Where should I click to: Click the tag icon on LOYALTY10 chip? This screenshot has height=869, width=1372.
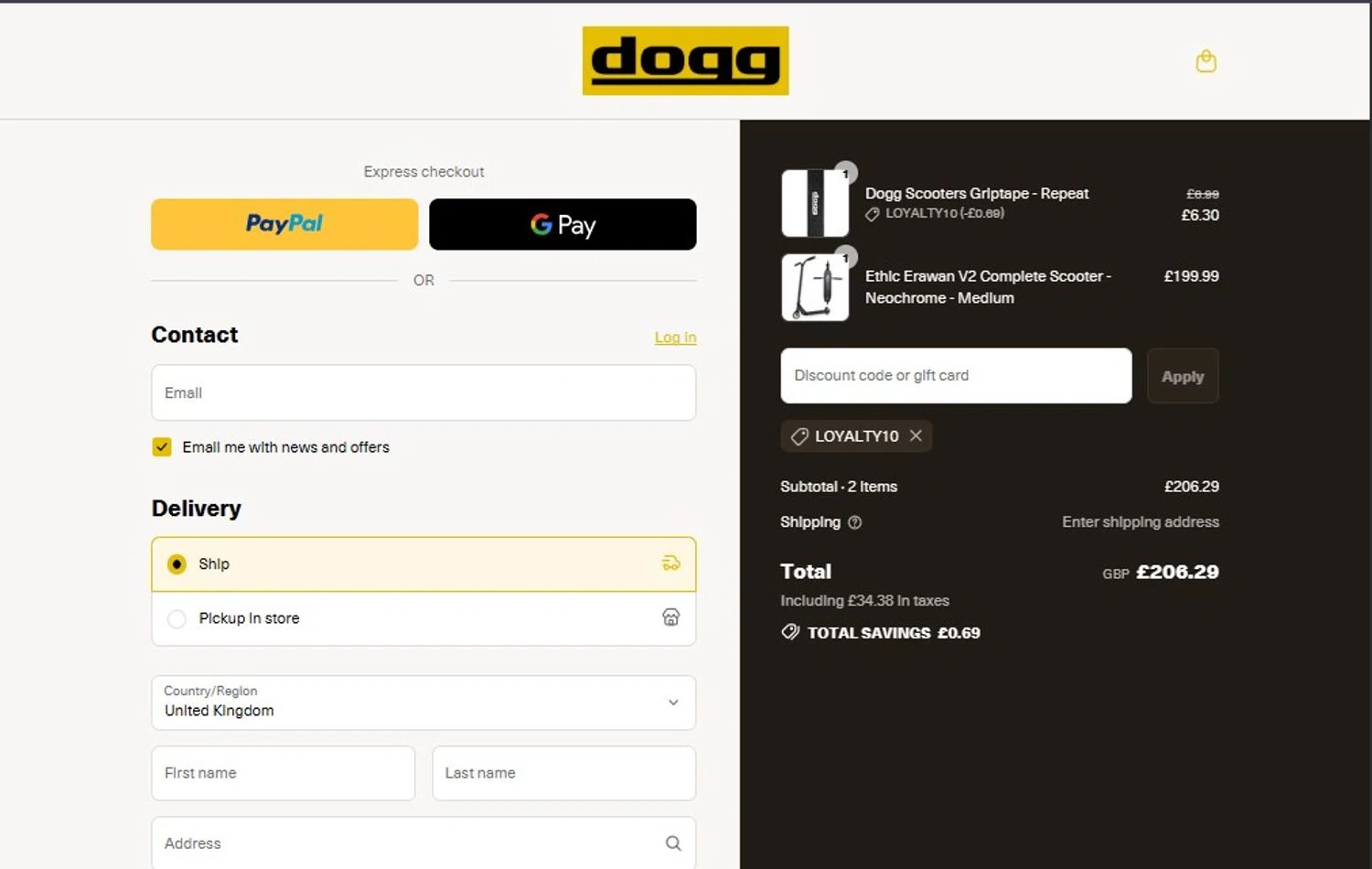pos(799,436)
